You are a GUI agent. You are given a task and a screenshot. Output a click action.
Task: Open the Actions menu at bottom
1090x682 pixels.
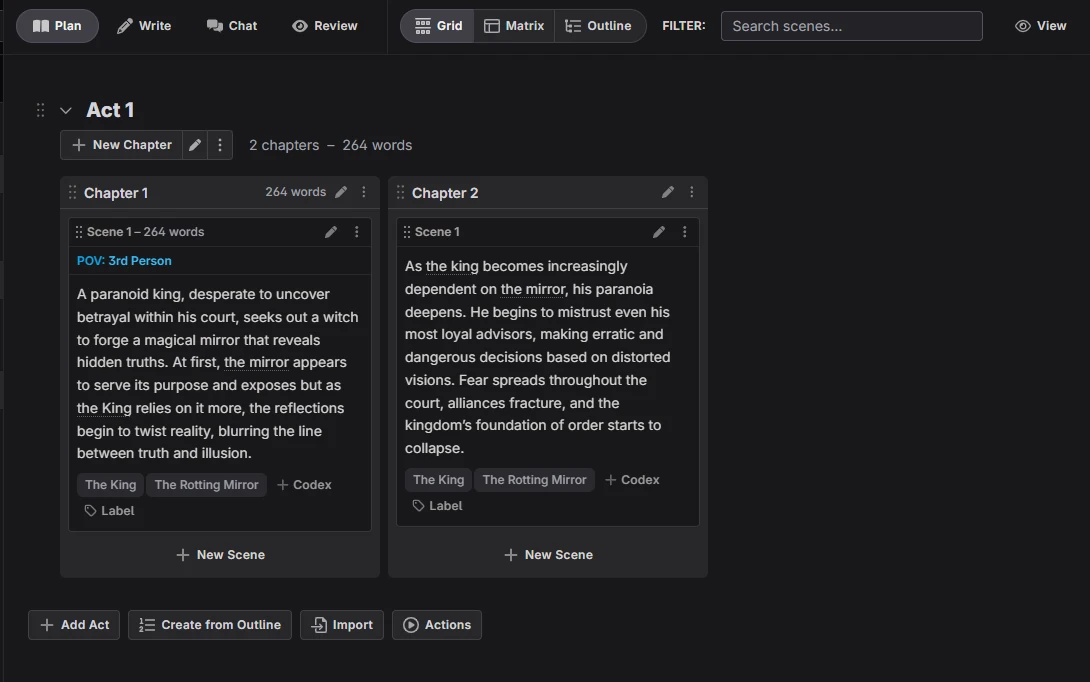(437, 625)
